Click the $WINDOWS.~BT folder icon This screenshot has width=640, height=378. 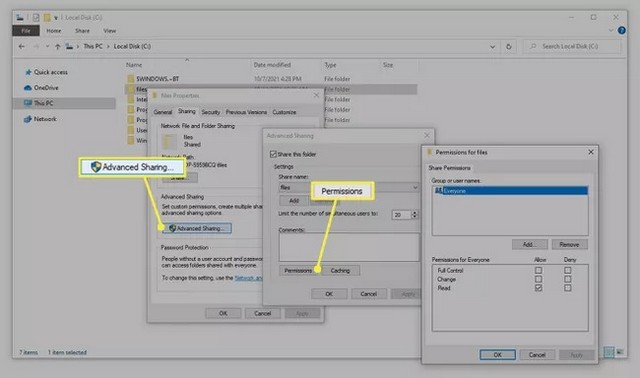point(131,79)
